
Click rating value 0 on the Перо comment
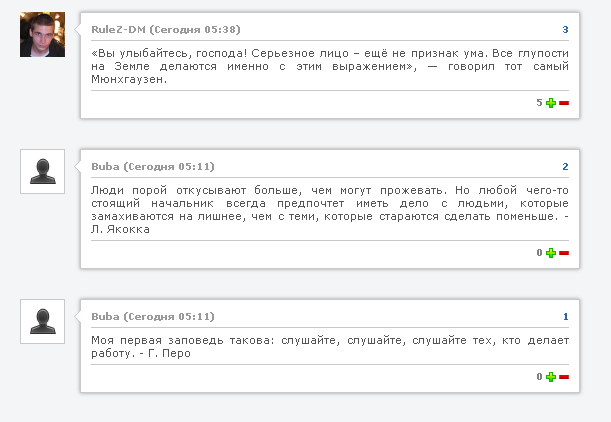[539, 377]
